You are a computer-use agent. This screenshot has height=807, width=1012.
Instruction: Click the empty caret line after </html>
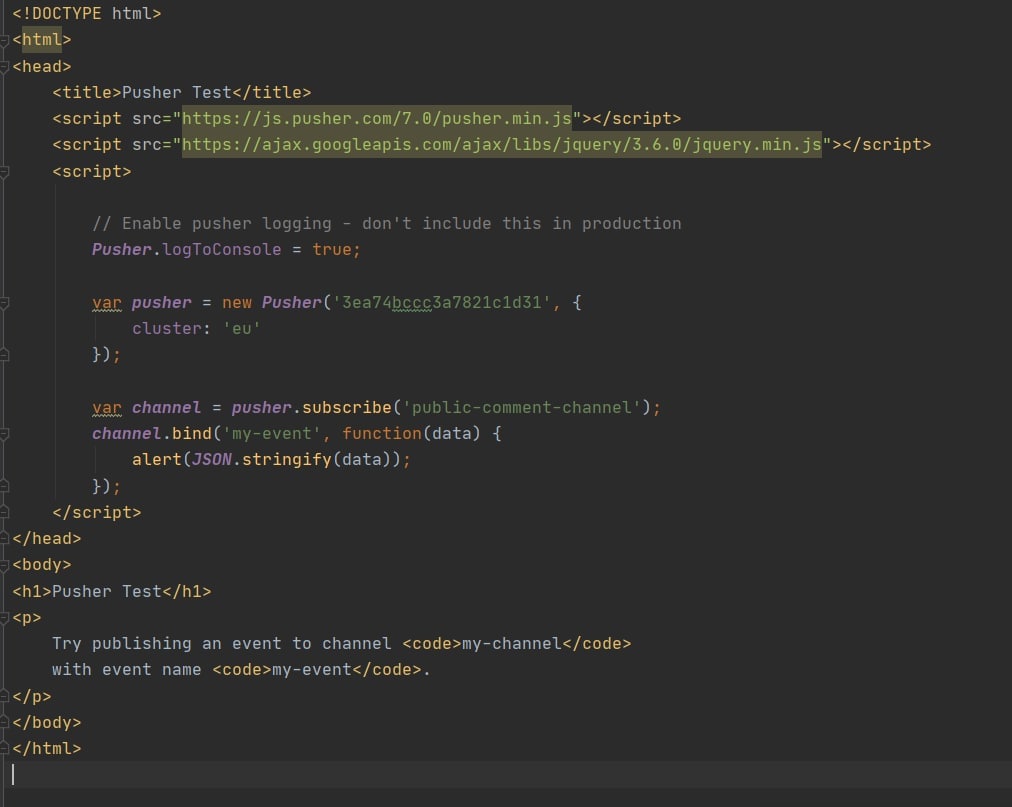pos(506,775)
